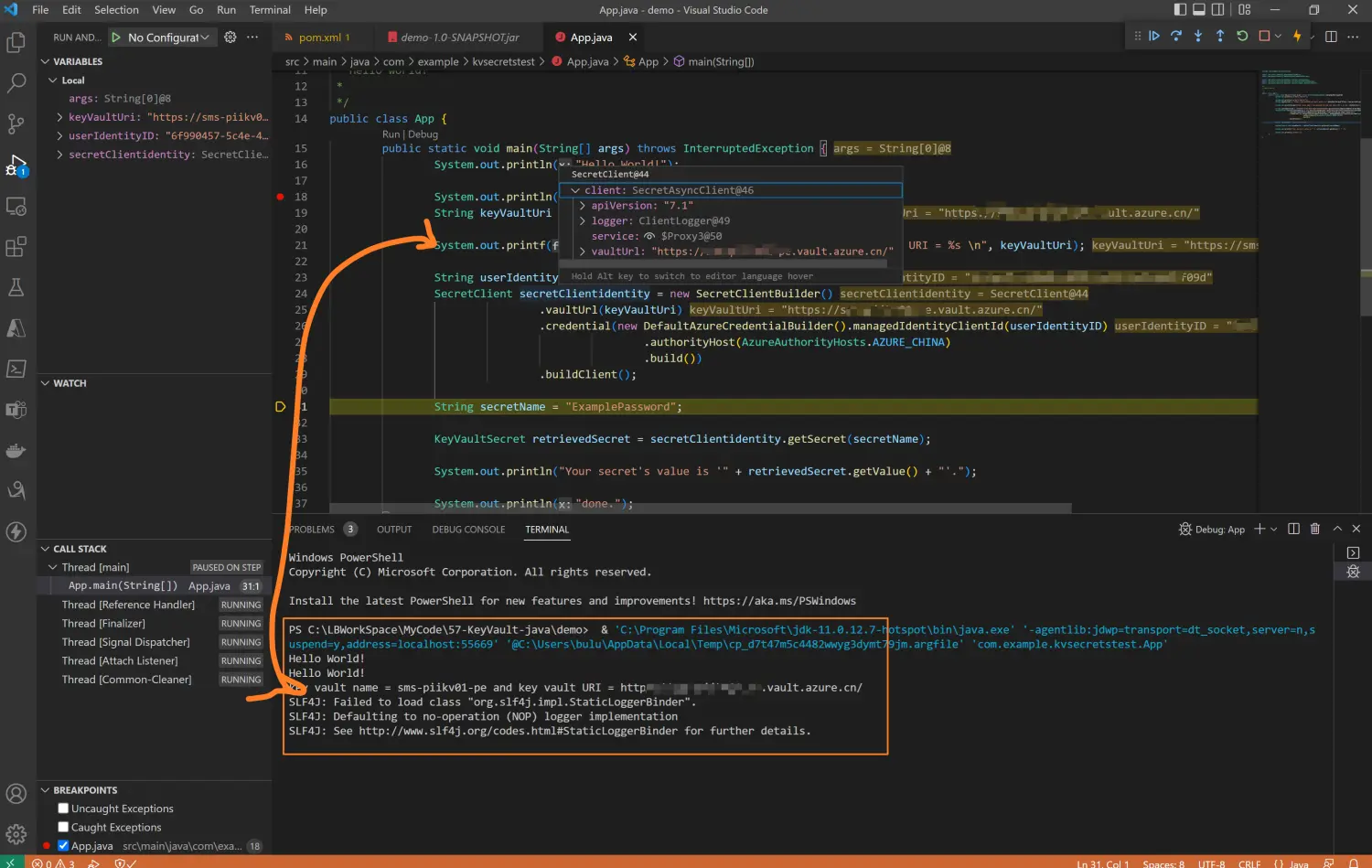This screenshot has height=868, width=1372.
Task: Expand the userIdentityID variable
Action: point(59,135)
